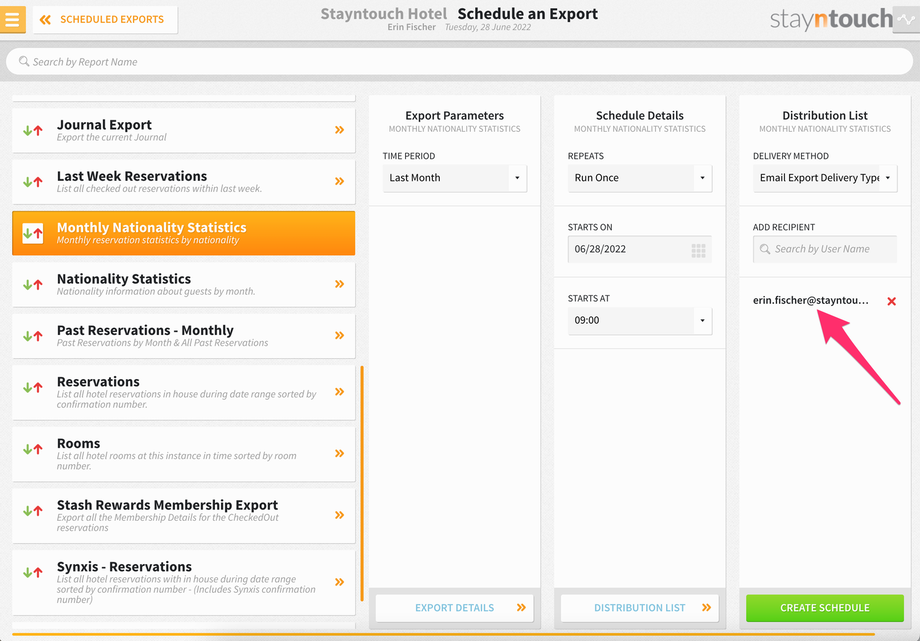Image resolution: width=920 pixels, height=641 pixels.
Task: Click the Search by User Name field
Action: pos(825,249)
